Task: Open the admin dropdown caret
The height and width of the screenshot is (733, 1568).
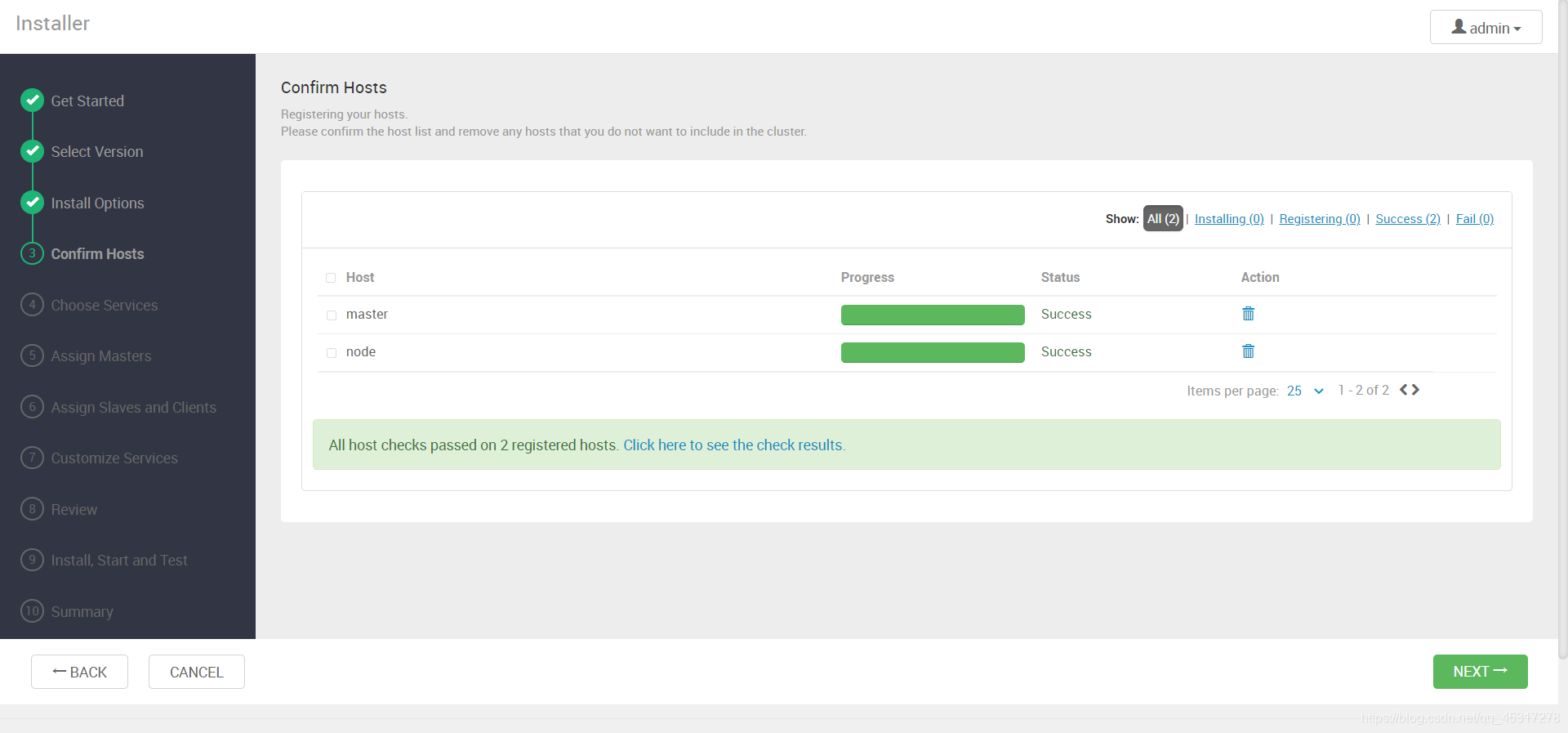Action: pyautogui.click(x=1517, y=29)
